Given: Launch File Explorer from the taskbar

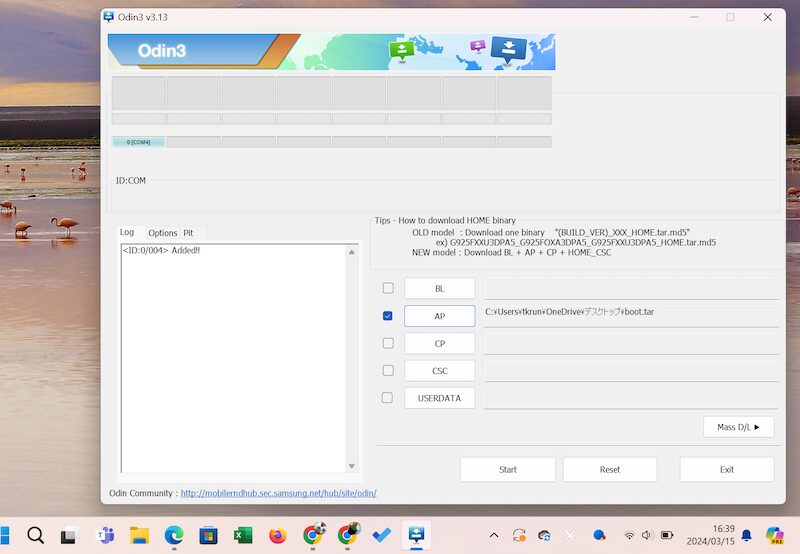Looking at the screenshot, I should pyautogui.click(x=139, y=535).
